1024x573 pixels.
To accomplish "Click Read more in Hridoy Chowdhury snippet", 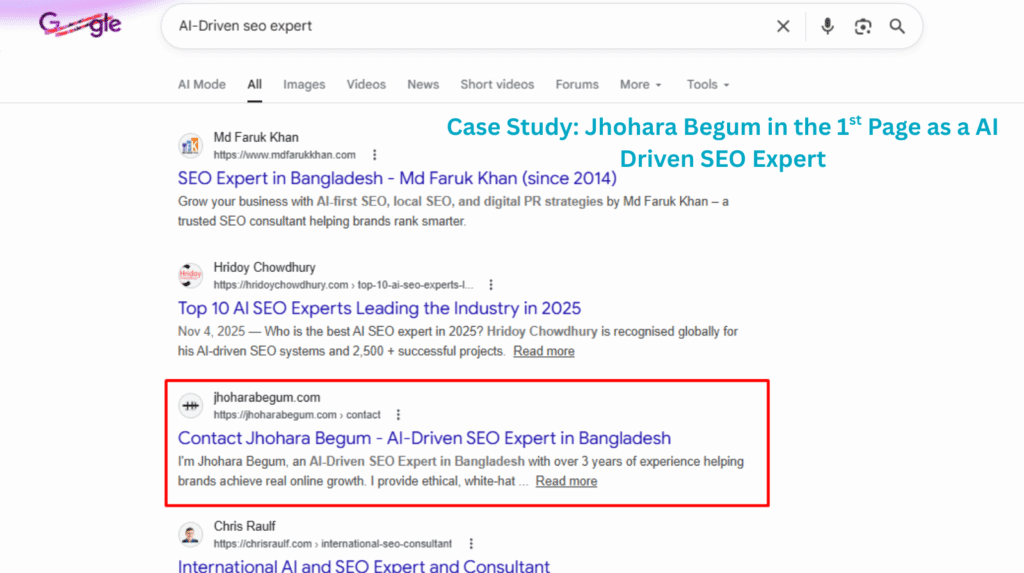I will [544, 352].
